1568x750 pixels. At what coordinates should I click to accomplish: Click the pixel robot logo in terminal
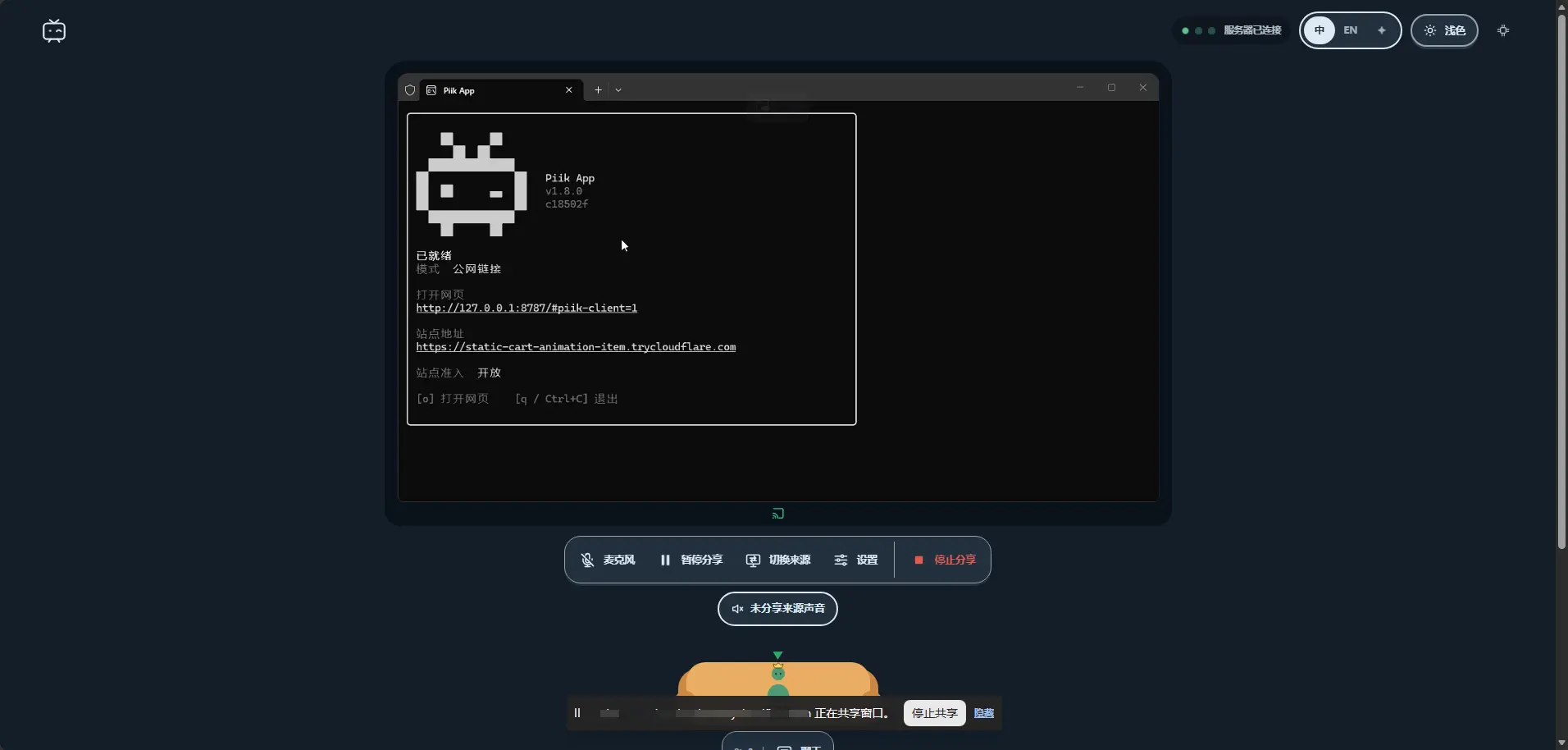[472, 185]
